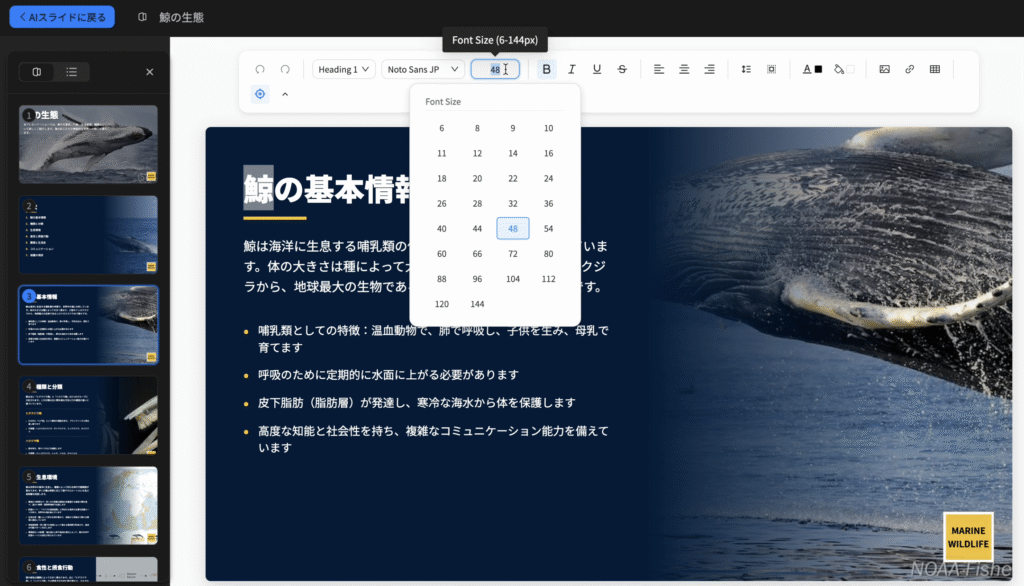Click bullet text 皮下脂肪（脂肪層）が発達し

[x=417, y=403]
